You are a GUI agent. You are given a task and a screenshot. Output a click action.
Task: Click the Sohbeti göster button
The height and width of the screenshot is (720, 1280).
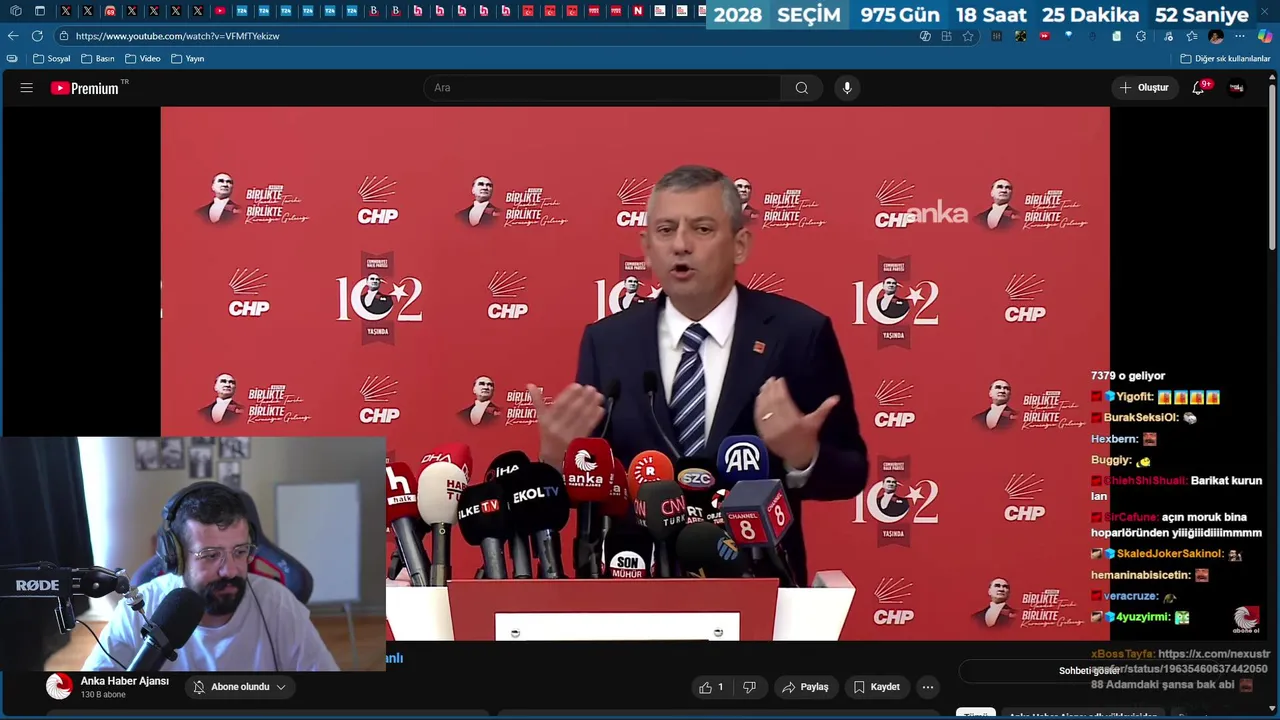pyautogui.click(x=1088, y=671)
